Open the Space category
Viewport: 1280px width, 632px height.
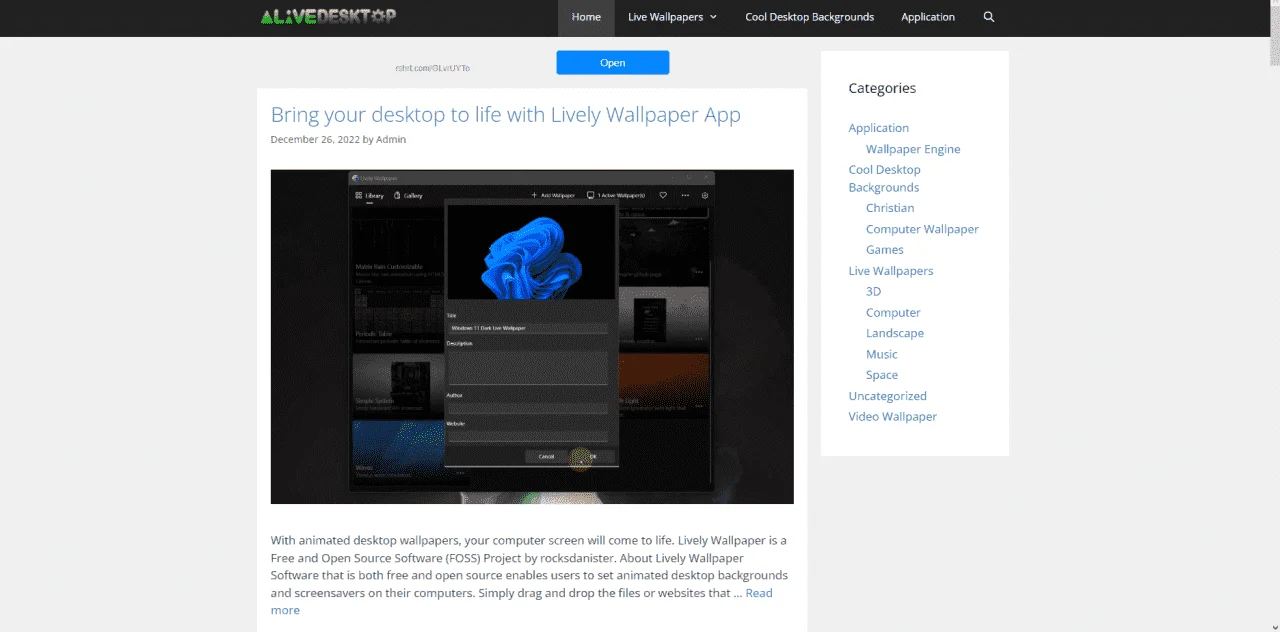click(882, 375)
